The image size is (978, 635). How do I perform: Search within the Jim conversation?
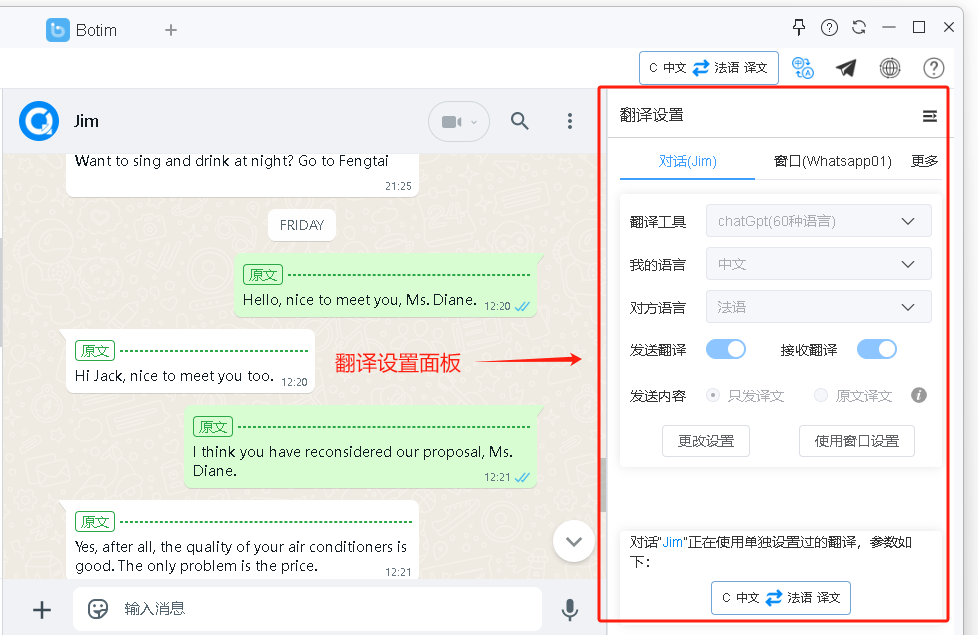520,122
